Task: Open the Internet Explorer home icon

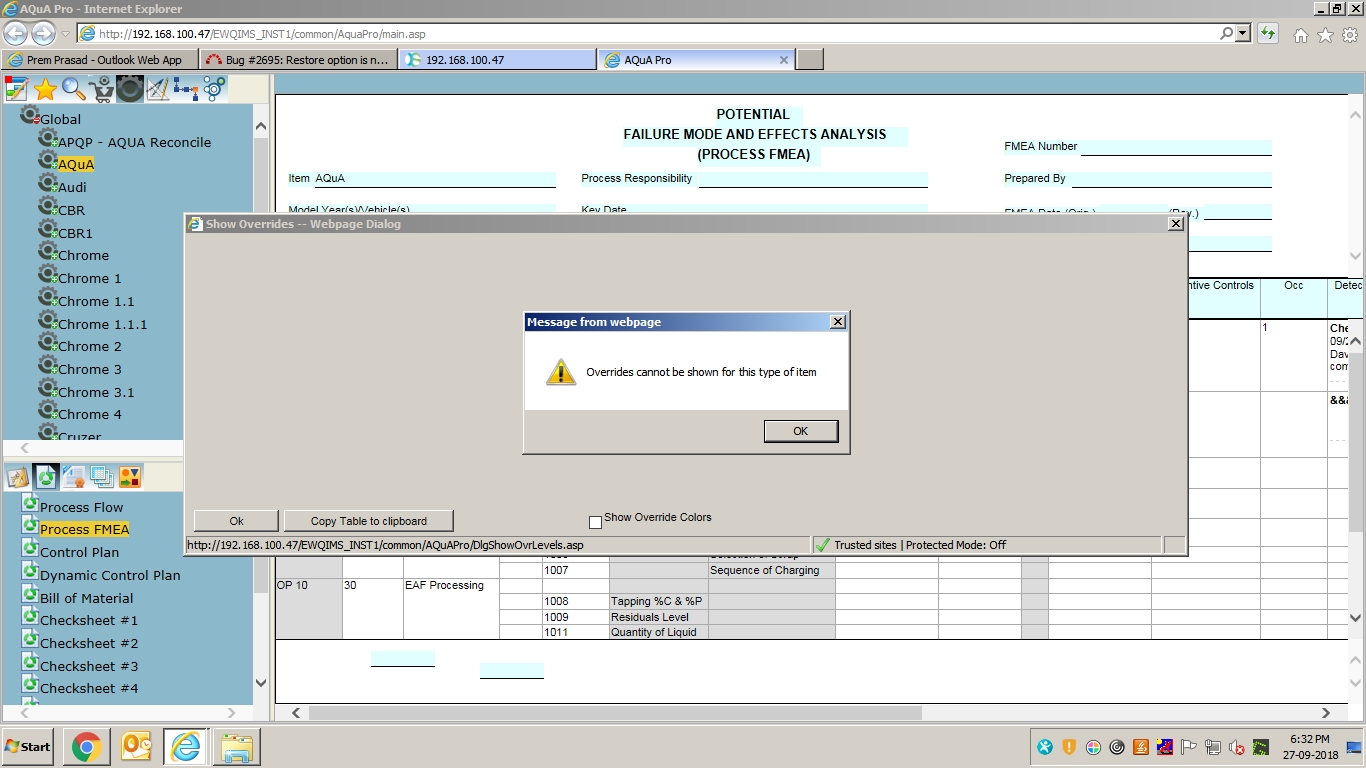Action: 1301,35
